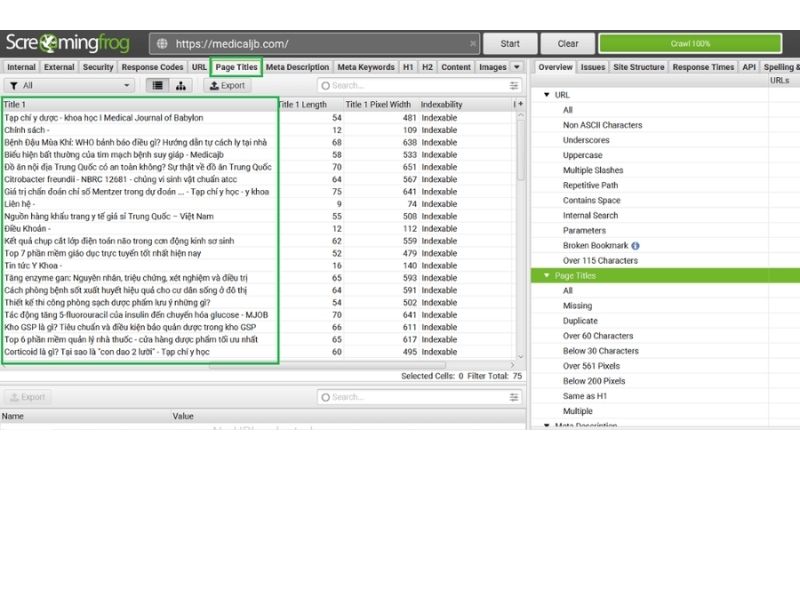Open search options in upper search bar
Viewport: 800px width, 600px height.
514,86
